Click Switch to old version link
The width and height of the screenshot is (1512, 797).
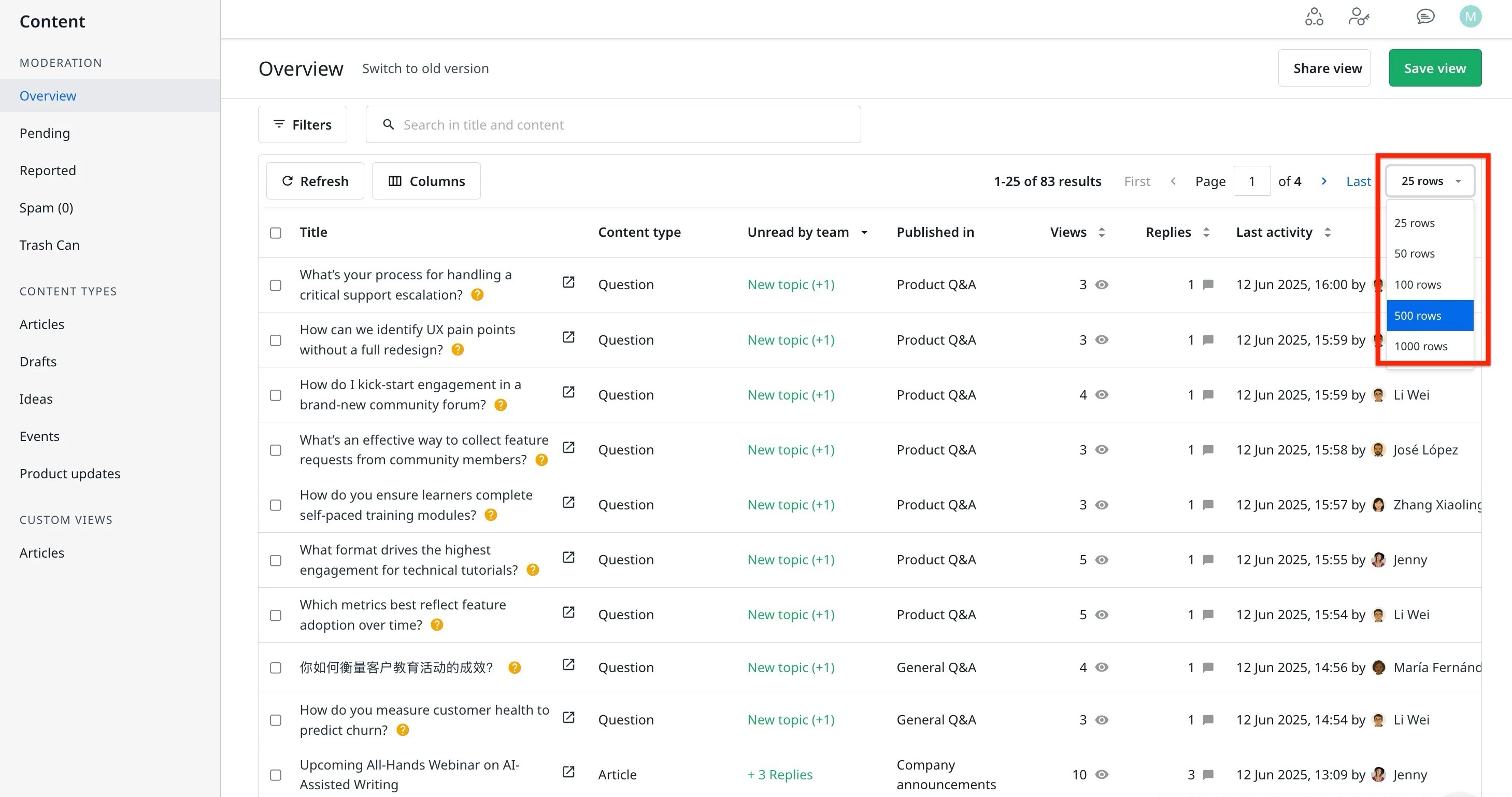click(x=425, y=68)
